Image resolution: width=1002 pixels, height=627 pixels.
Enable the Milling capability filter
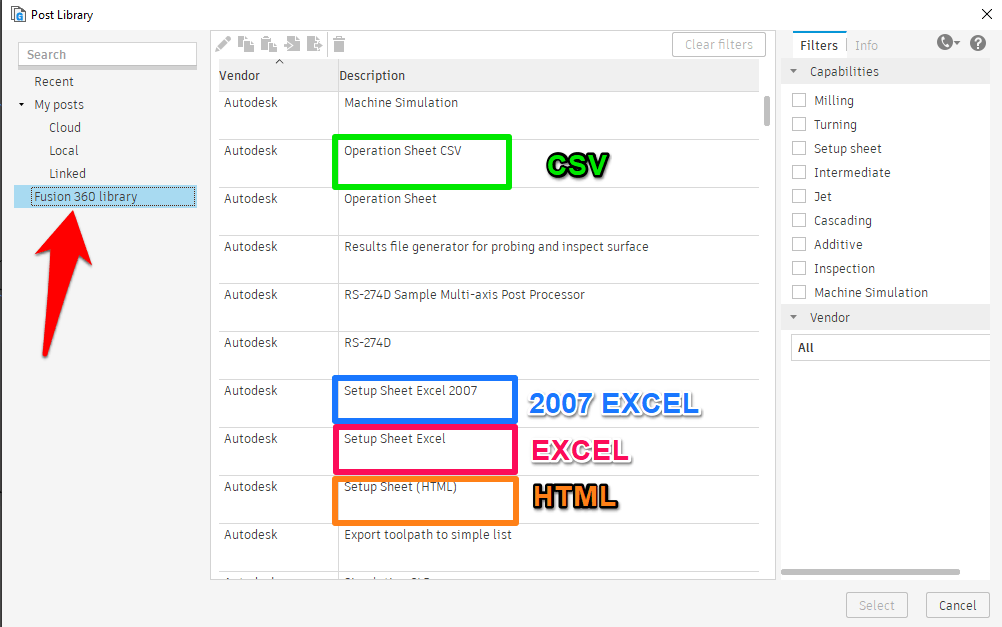tap(798, 100)
